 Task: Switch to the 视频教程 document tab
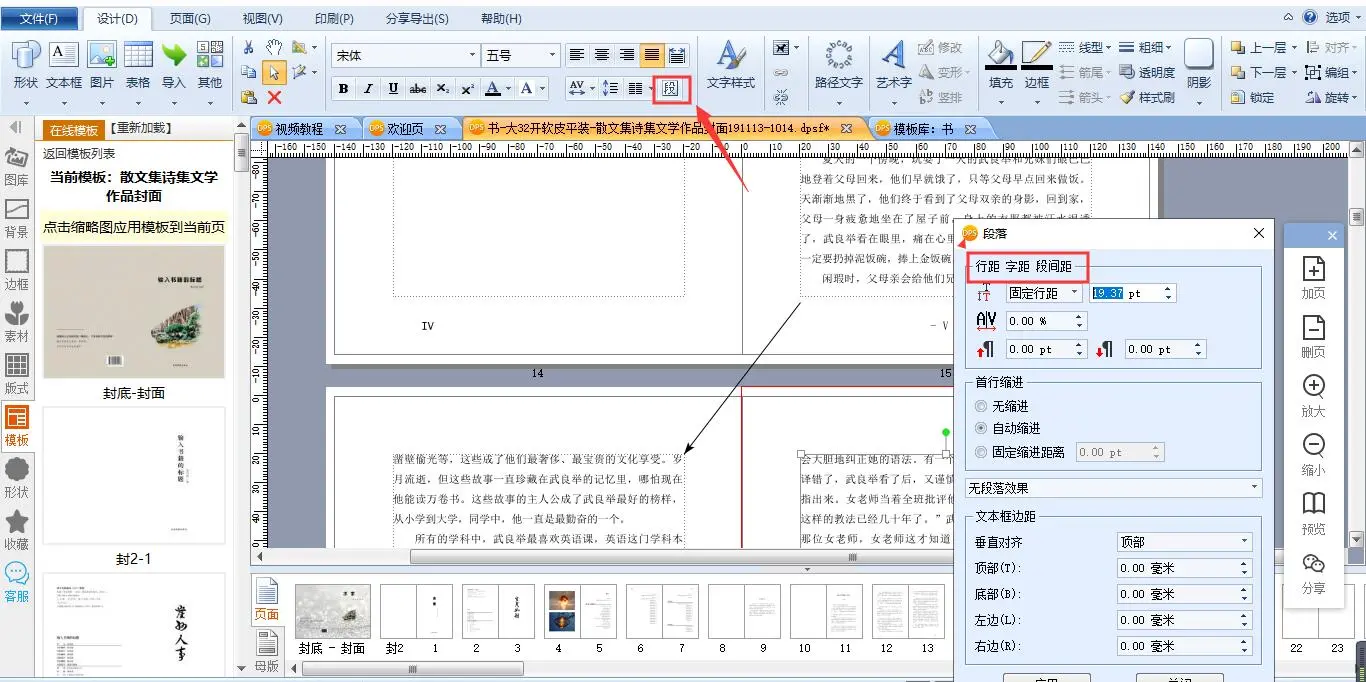tap(299, 129)
